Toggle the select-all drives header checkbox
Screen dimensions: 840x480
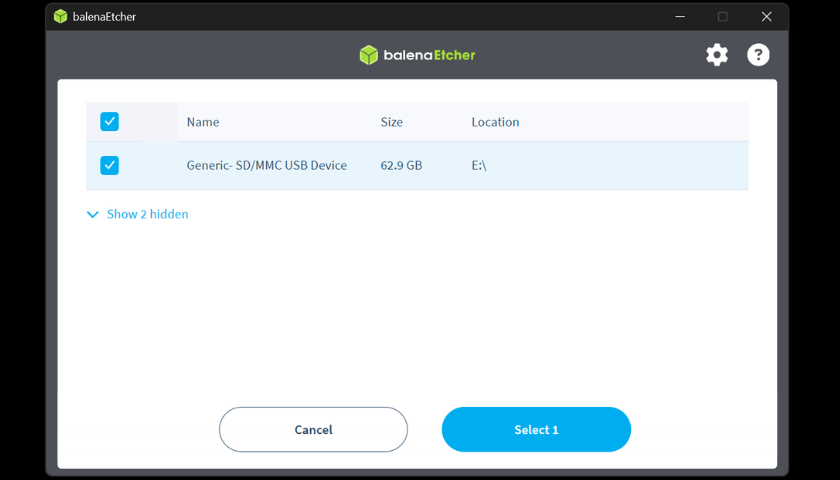[110, 122]
